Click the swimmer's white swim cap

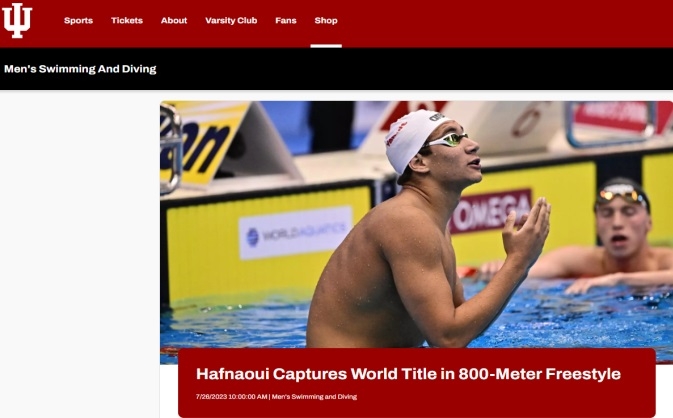[x=412, y=137]
